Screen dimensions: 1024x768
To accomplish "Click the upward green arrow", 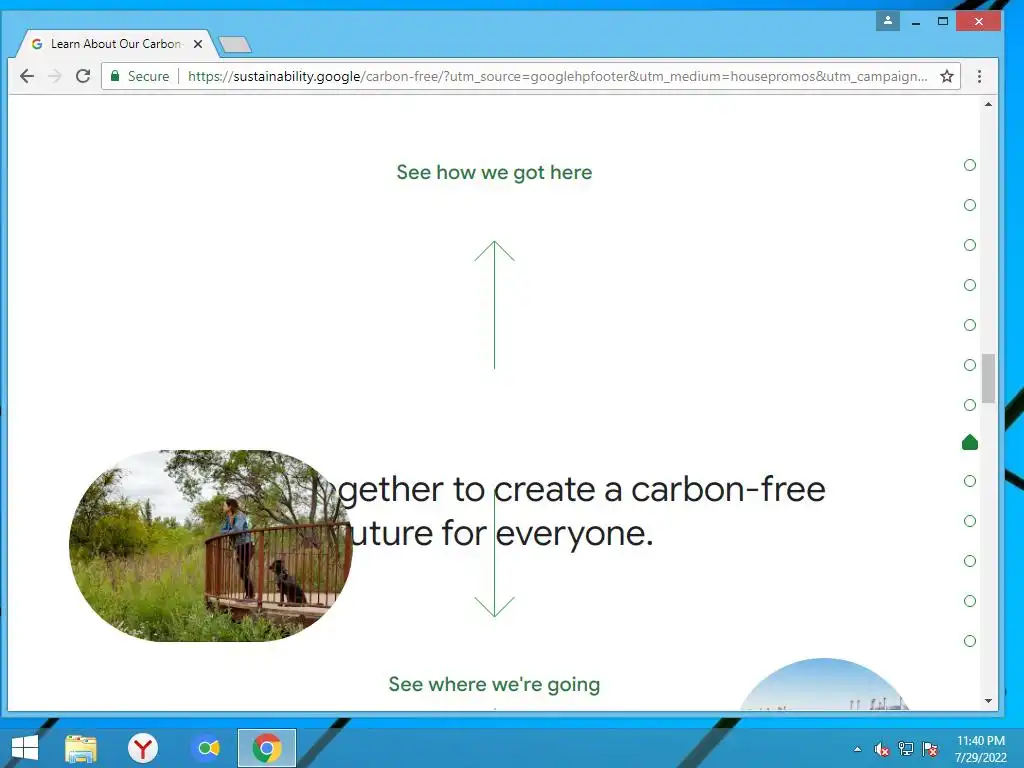I will 494,304.
